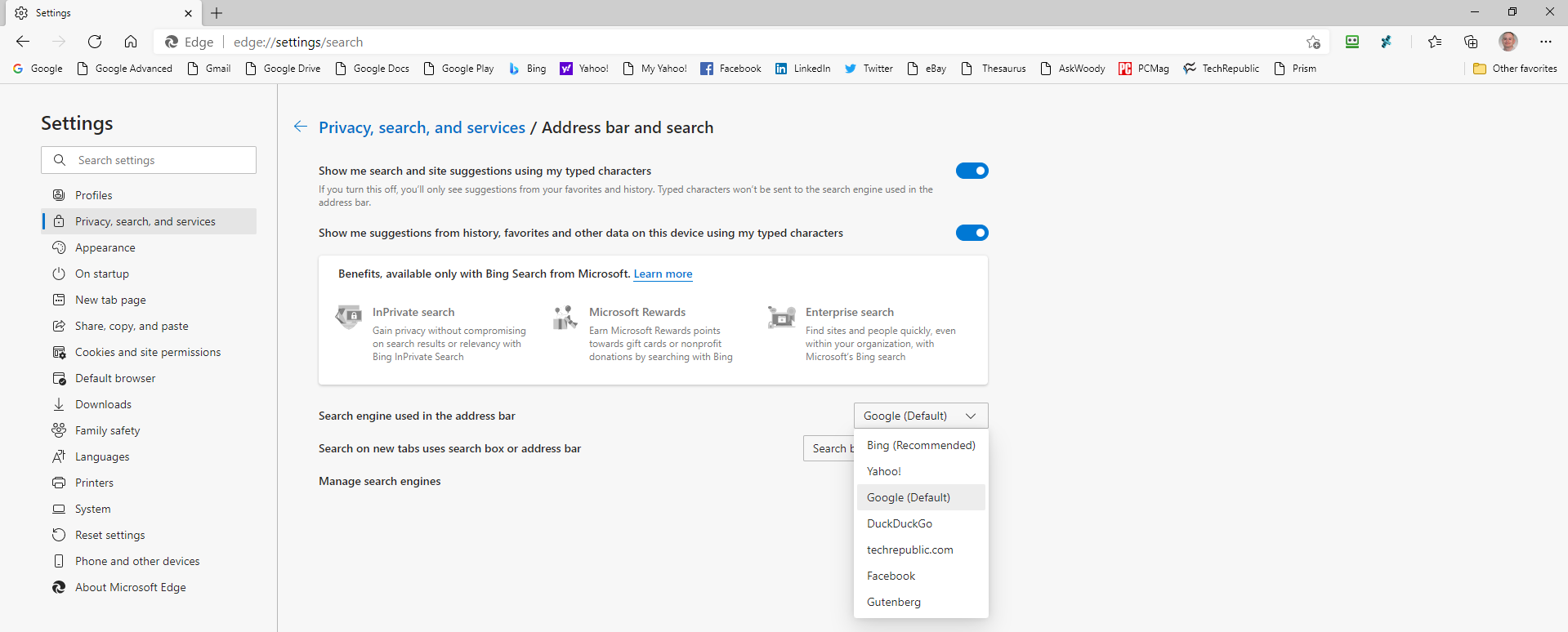This screenshot has height=632, width=1568.
Task: Open Printers settings
Action: click(x=149, y=483)
